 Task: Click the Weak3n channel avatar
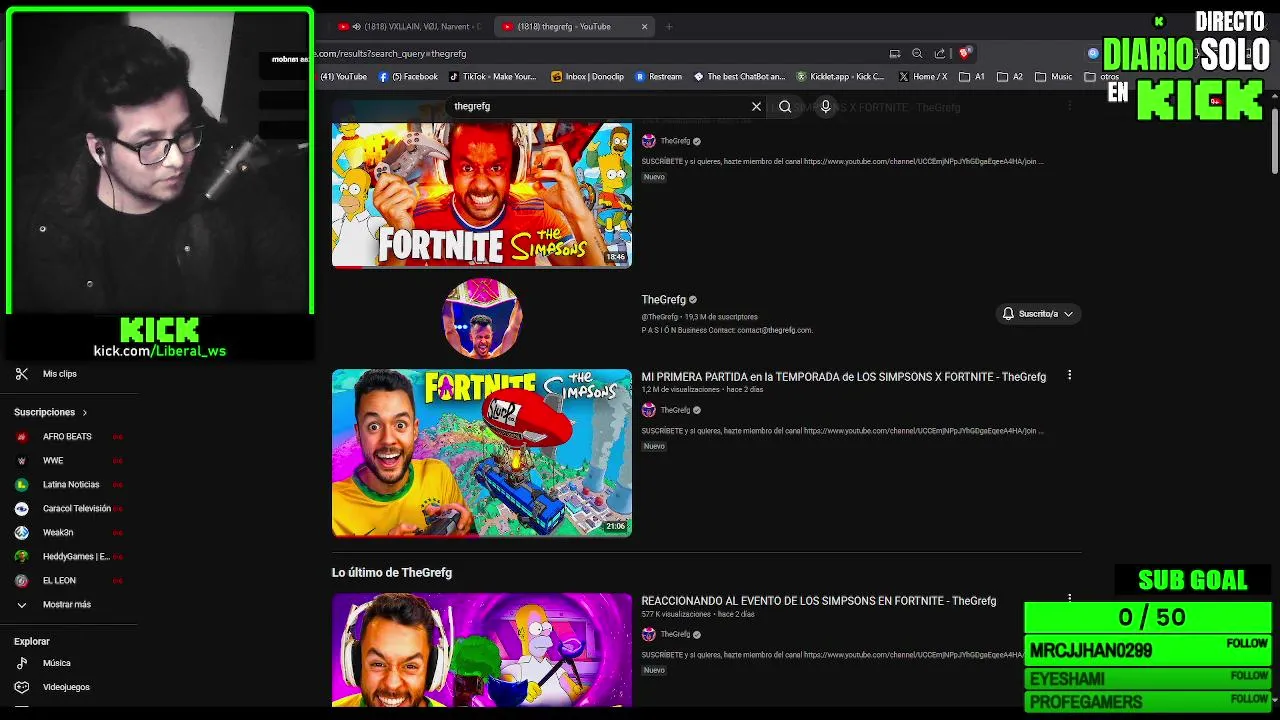click(22, 533)
